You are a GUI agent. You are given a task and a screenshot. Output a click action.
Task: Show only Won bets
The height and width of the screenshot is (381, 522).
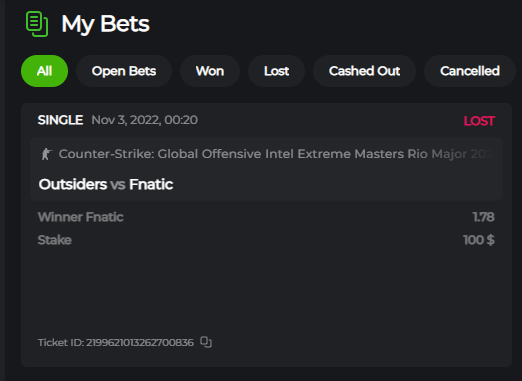[210, 71]
